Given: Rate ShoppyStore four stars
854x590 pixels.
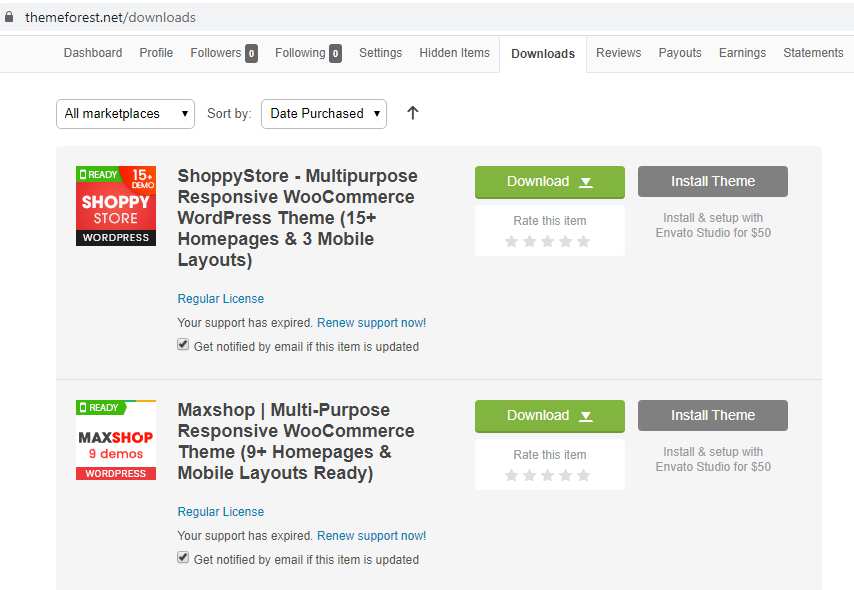Looking at the screenshot, I should pyautogui.click(x=565, y=241).
